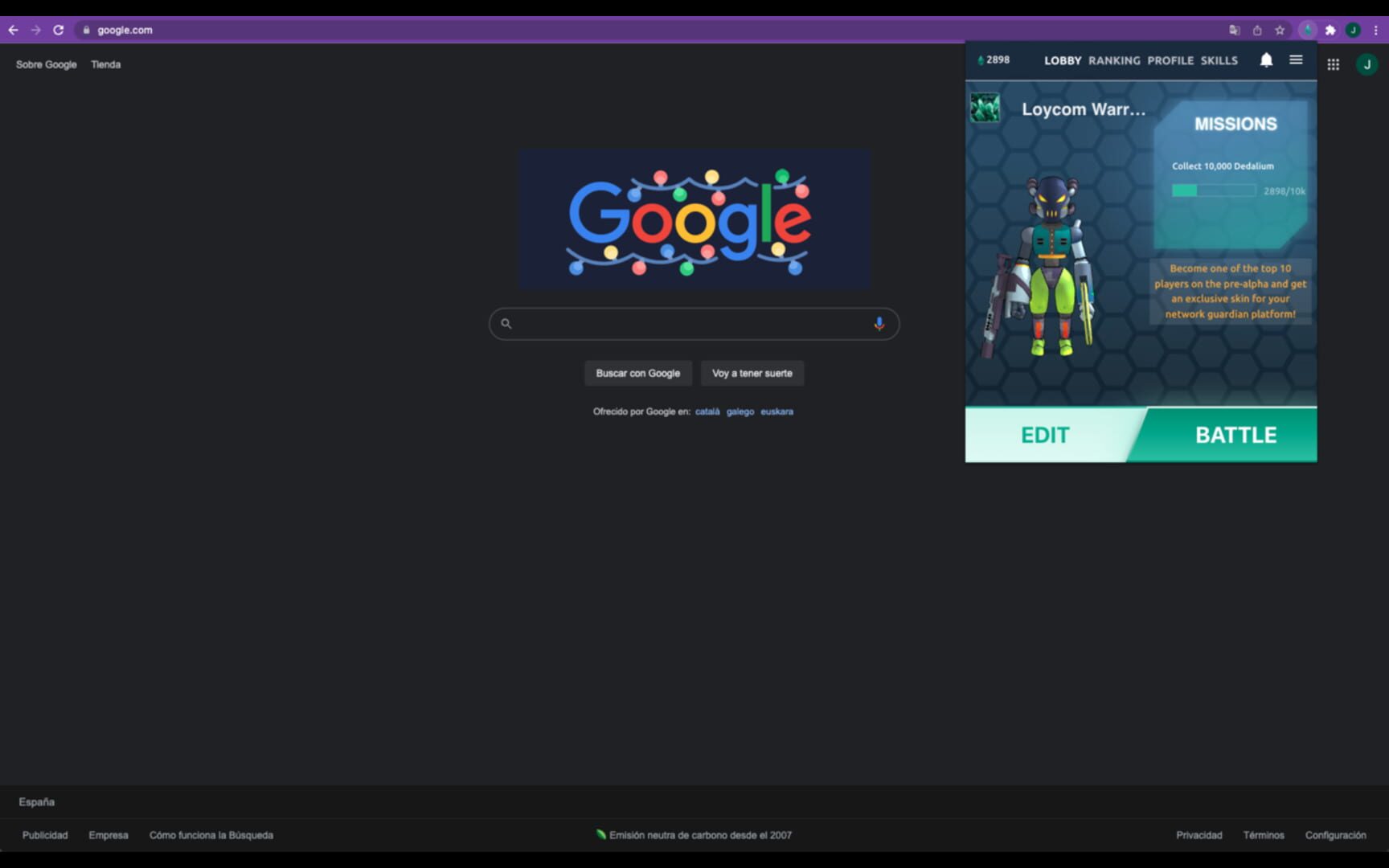Screen dimensions: 1389x868
Task: Select the SKILLS menu item
Action: 1219,60
